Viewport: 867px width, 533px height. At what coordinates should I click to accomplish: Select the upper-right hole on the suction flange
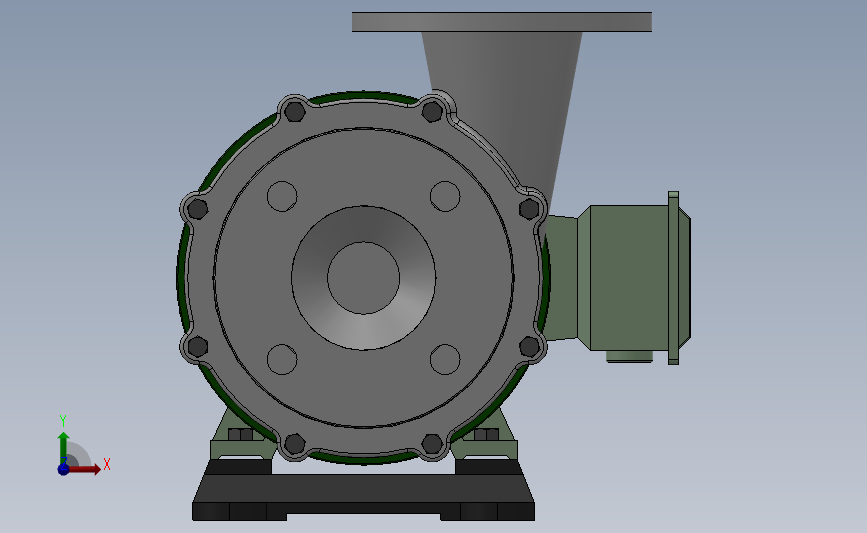445,196
